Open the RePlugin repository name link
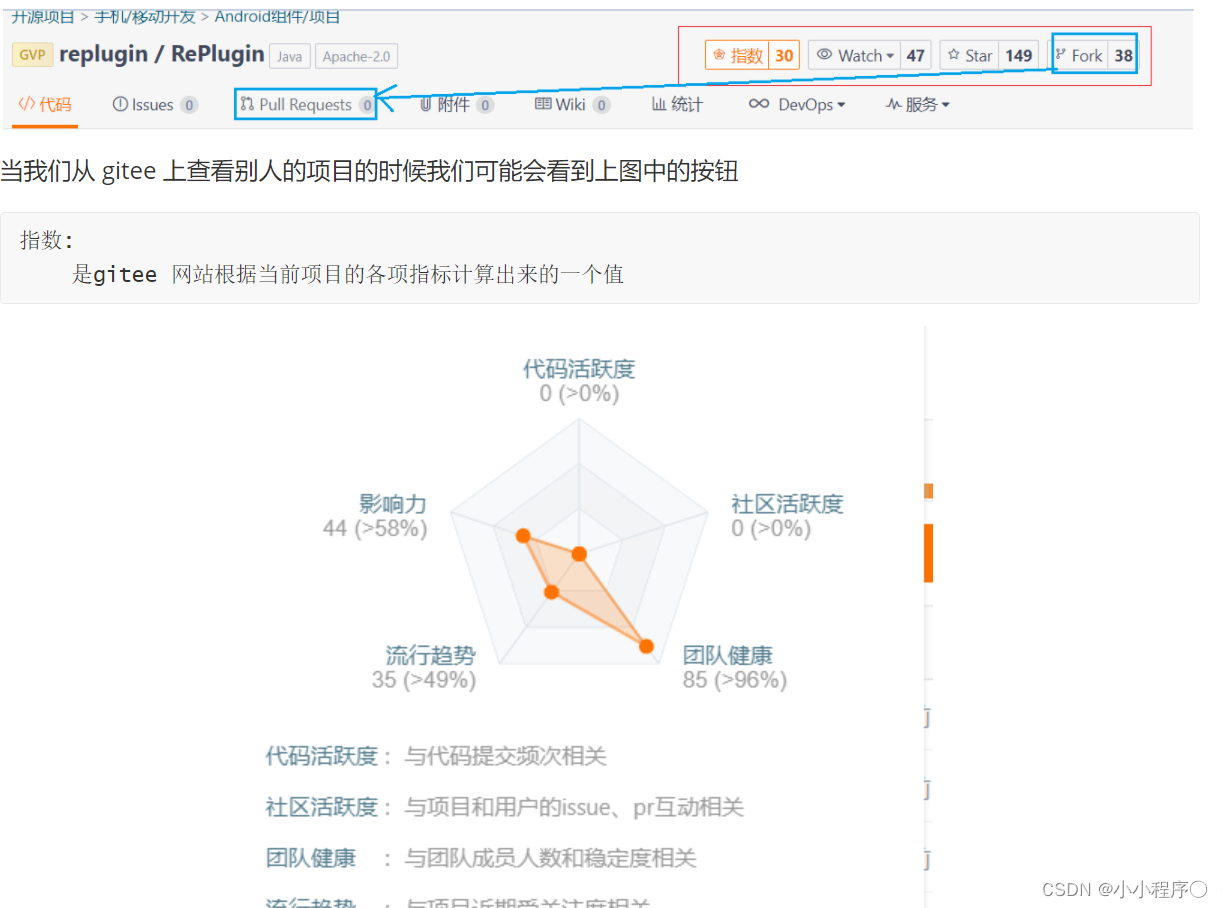1223x908 pixels. (218, 54)
